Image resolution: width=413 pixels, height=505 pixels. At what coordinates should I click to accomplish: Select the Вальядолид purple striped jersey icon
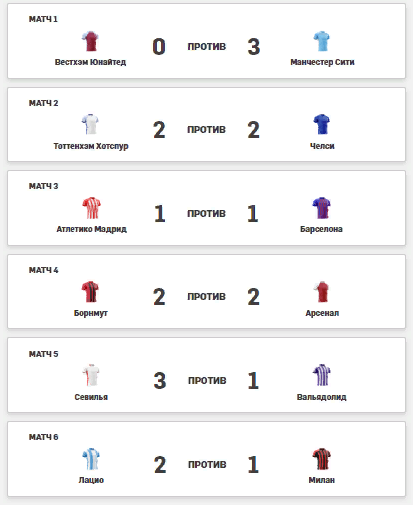321,375
